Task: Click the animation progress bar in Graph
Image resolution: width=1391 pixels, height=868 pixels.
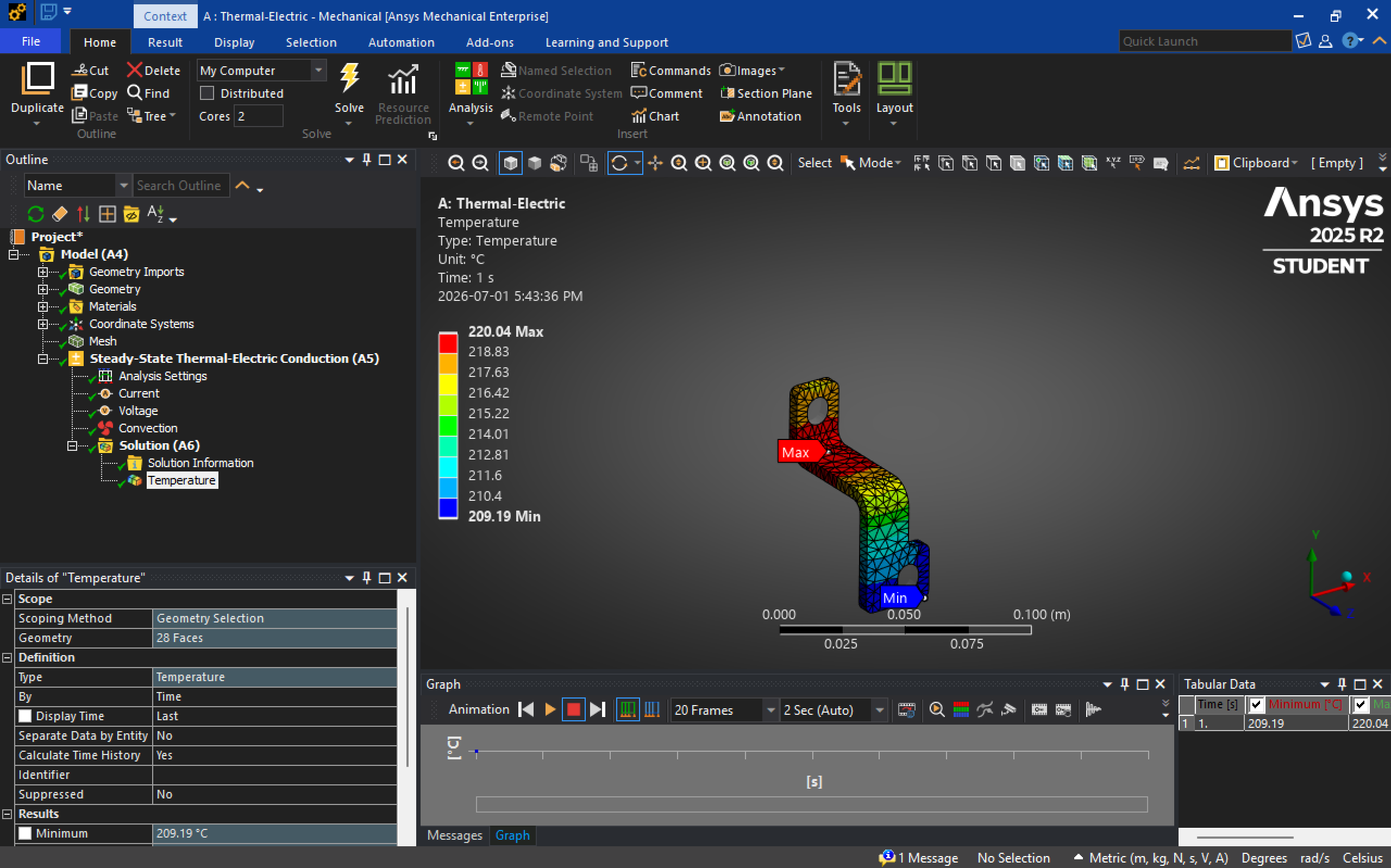Action: (812, 804)
